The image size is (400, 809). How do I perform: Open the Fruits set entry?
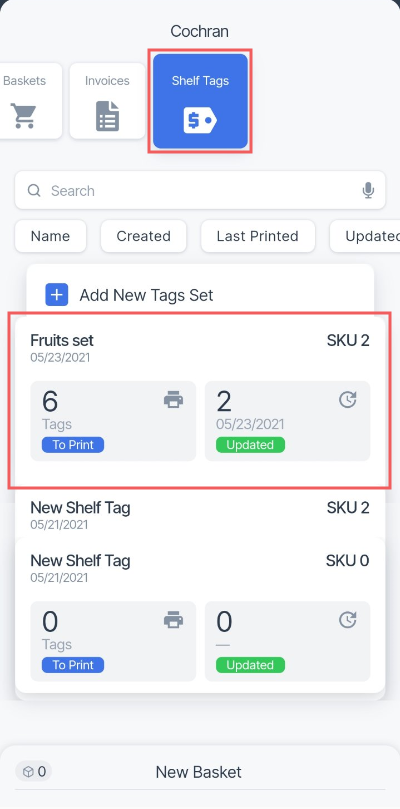pyautogui.click(x=200, y=402)
